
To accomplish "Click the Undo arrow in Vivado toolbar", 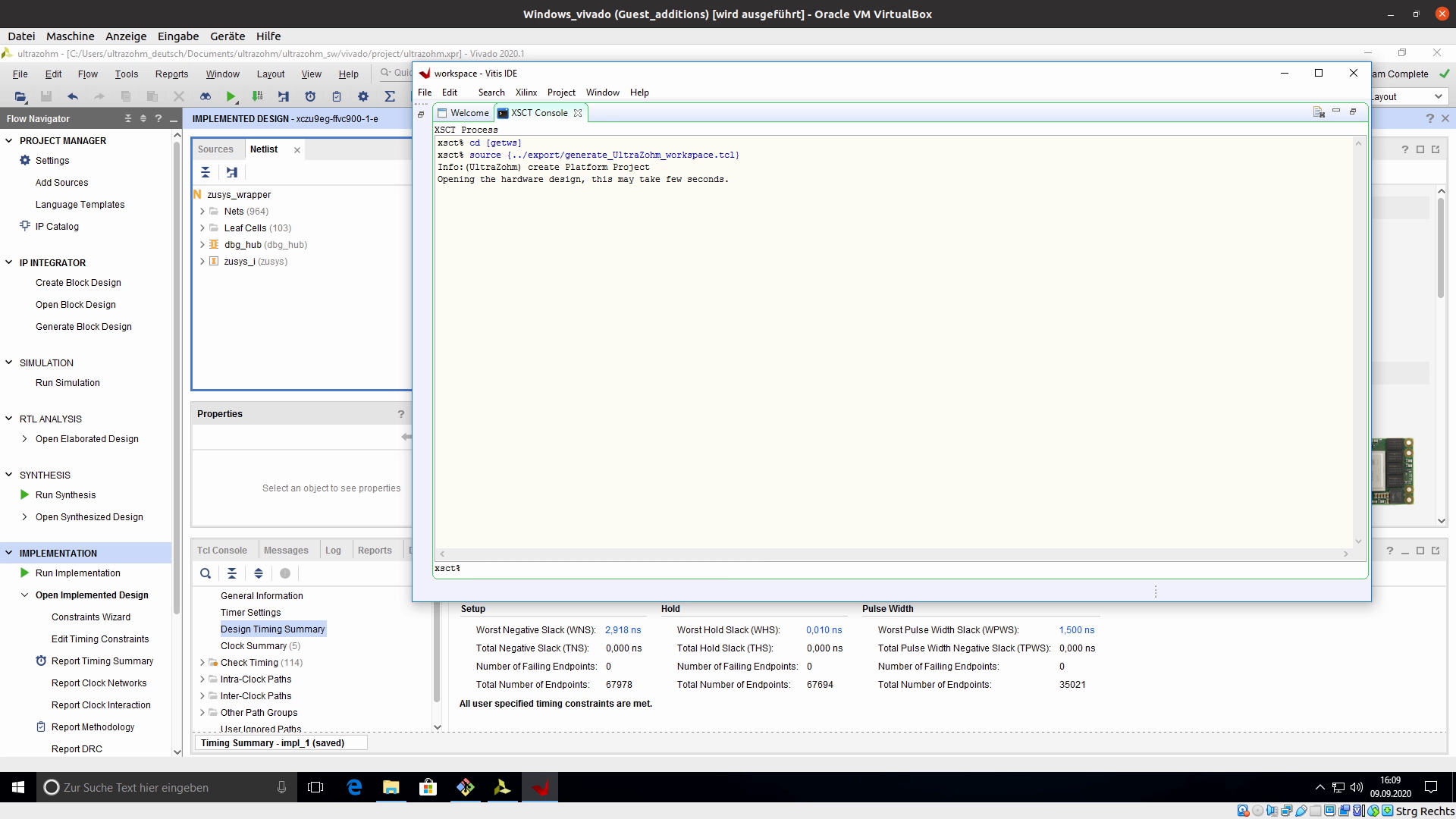I will 73,96.
